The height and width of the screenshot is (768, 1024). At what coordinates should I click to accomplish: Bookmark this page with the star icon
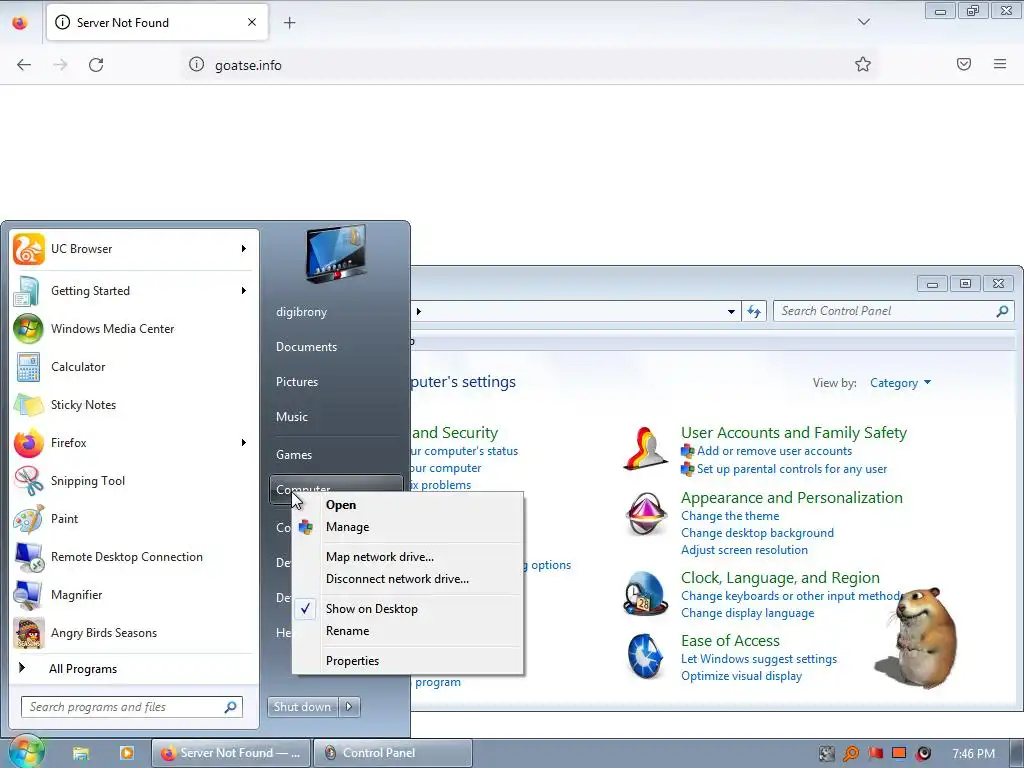(863, 64)
